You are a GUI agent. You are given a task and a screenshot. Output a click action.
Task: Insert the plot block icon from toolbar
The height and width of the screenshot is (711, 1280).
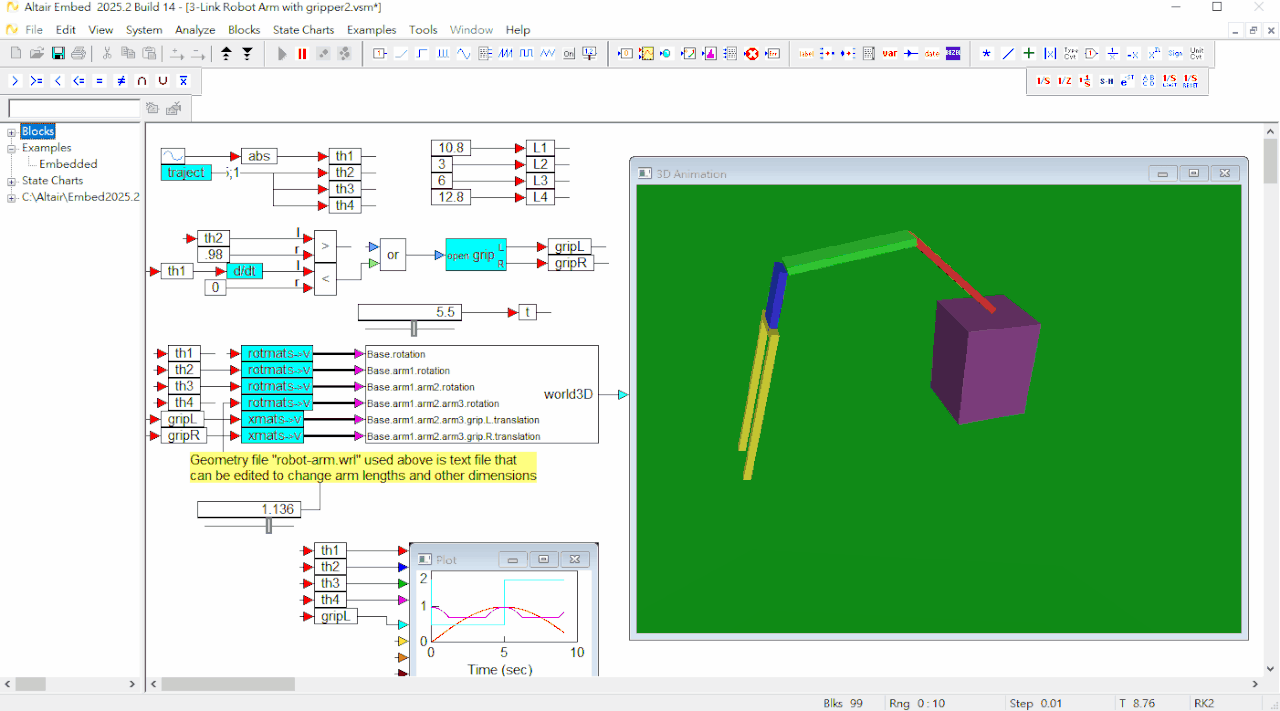pyautogui.click(x=646, y=53)
